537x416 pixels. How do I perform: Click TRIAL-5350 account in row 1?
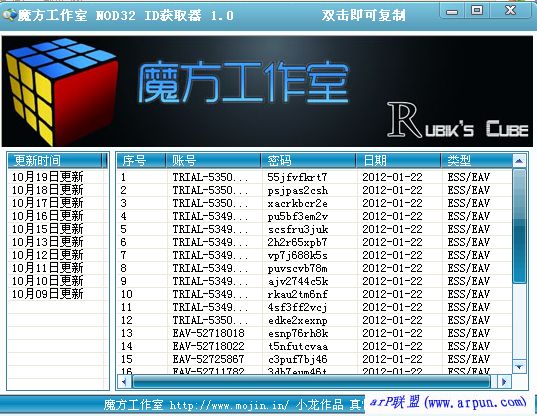[x=210, y=177]
